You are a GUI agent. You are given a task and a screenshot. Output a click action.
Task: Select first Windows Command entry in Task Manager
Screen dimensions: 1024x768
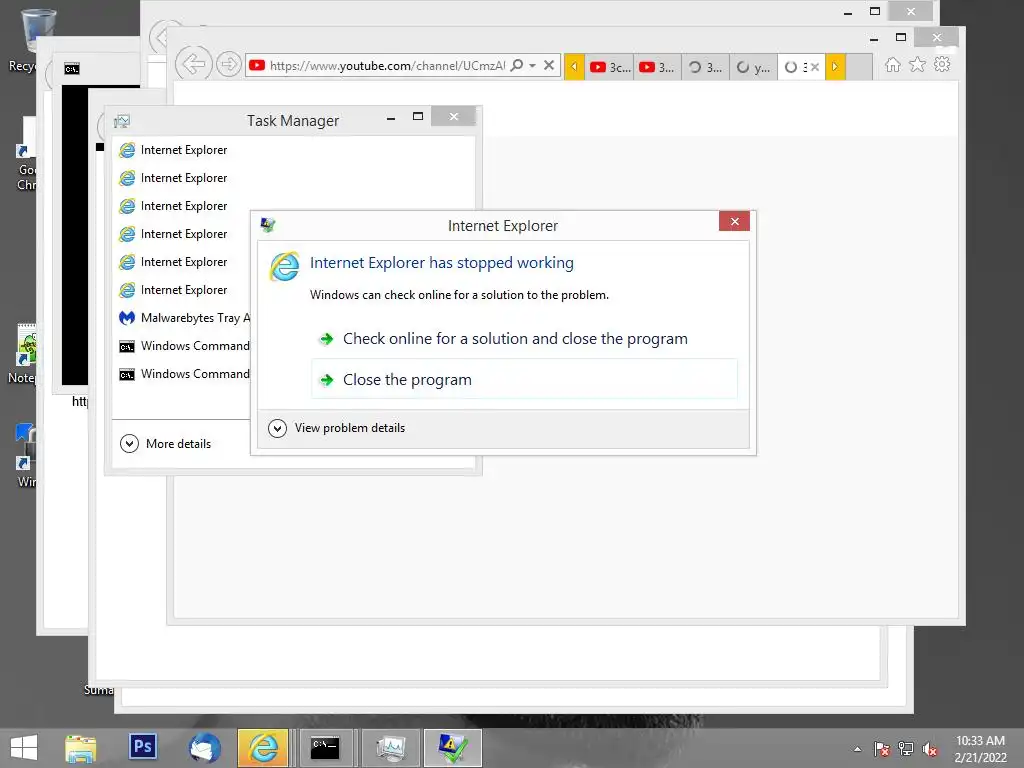183,346
